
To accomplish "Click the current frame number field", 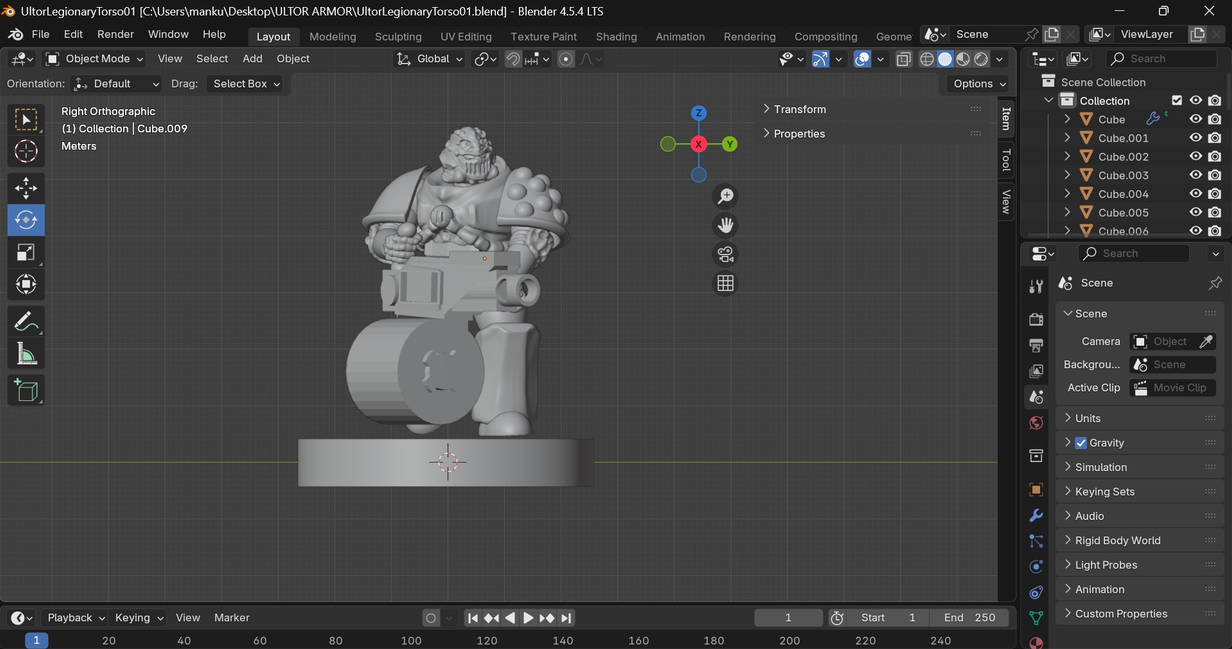I will pyautogui.click(x=788, y=618).
